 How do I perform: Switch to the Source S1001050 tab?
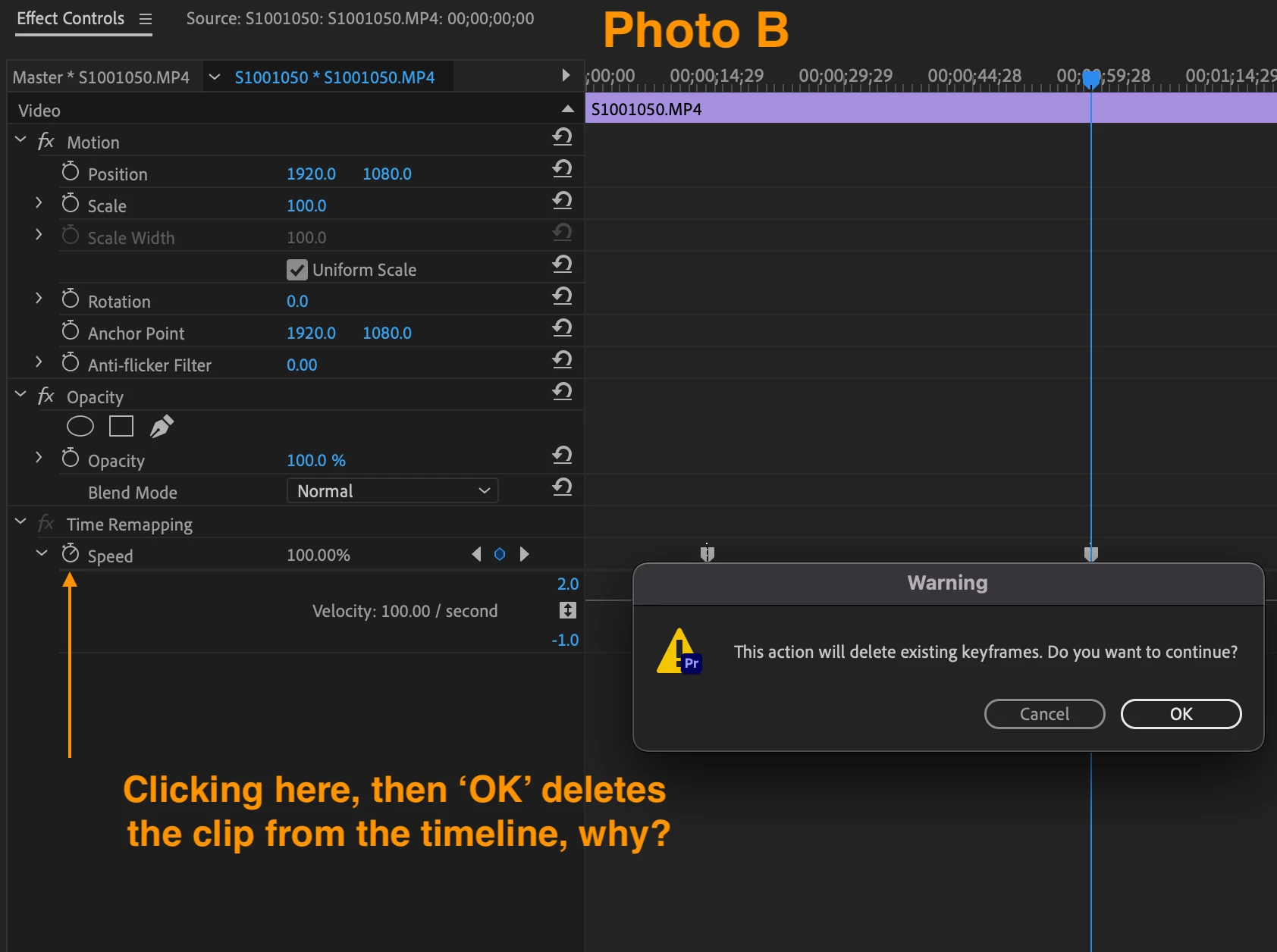pos(360,18)
